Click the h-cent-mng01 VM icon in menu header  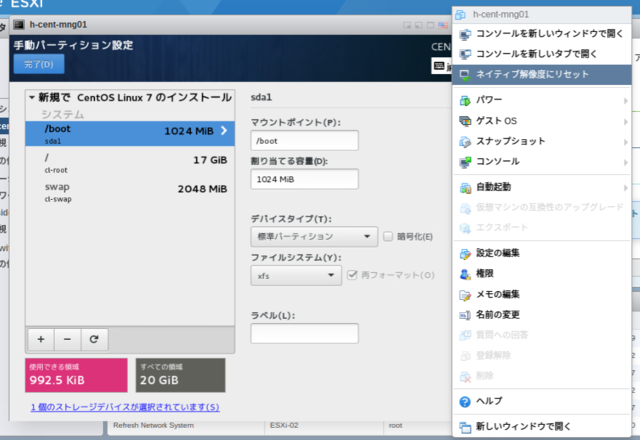point(460,15)
